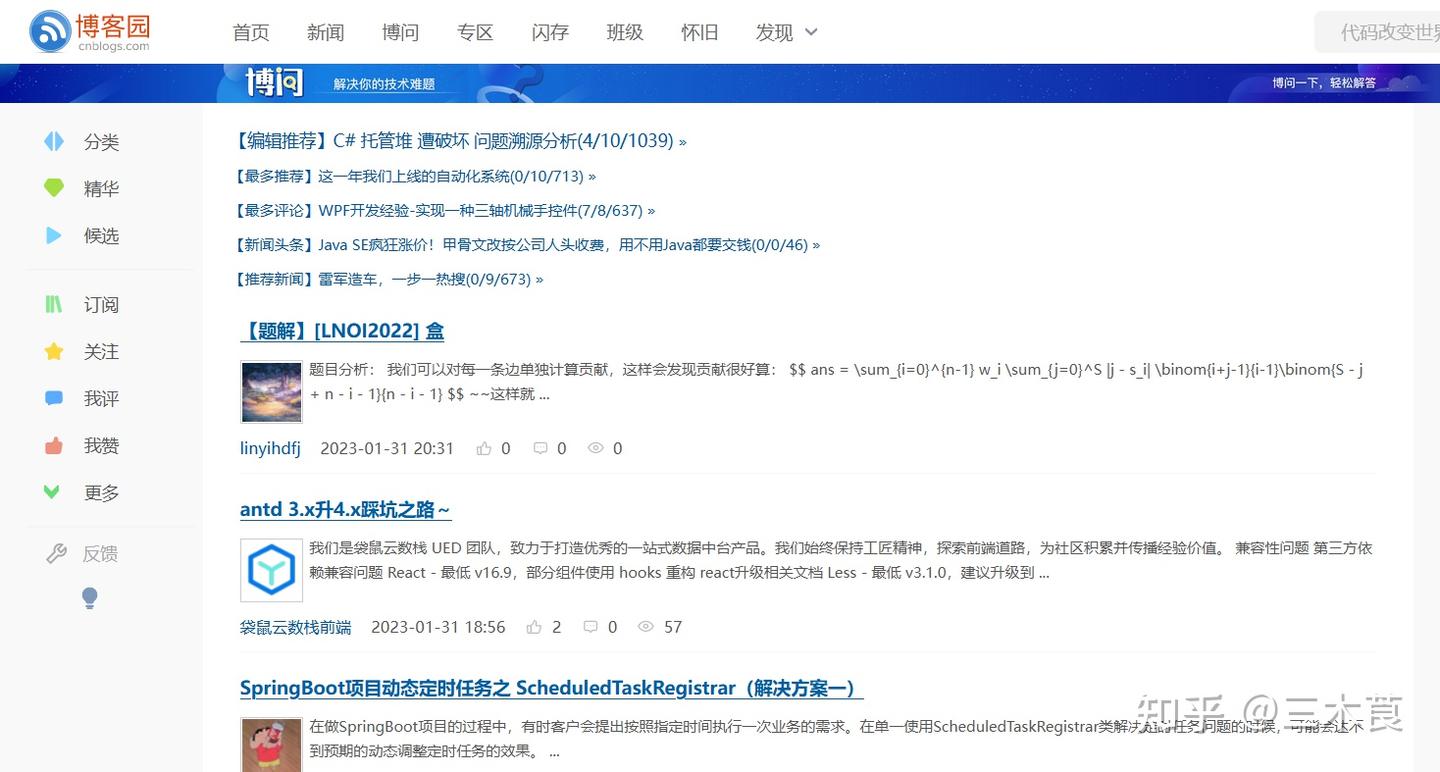Select the 分类 sidebar icon
This screenshot has width=1440, height=772.
click(x=54, y=141)
